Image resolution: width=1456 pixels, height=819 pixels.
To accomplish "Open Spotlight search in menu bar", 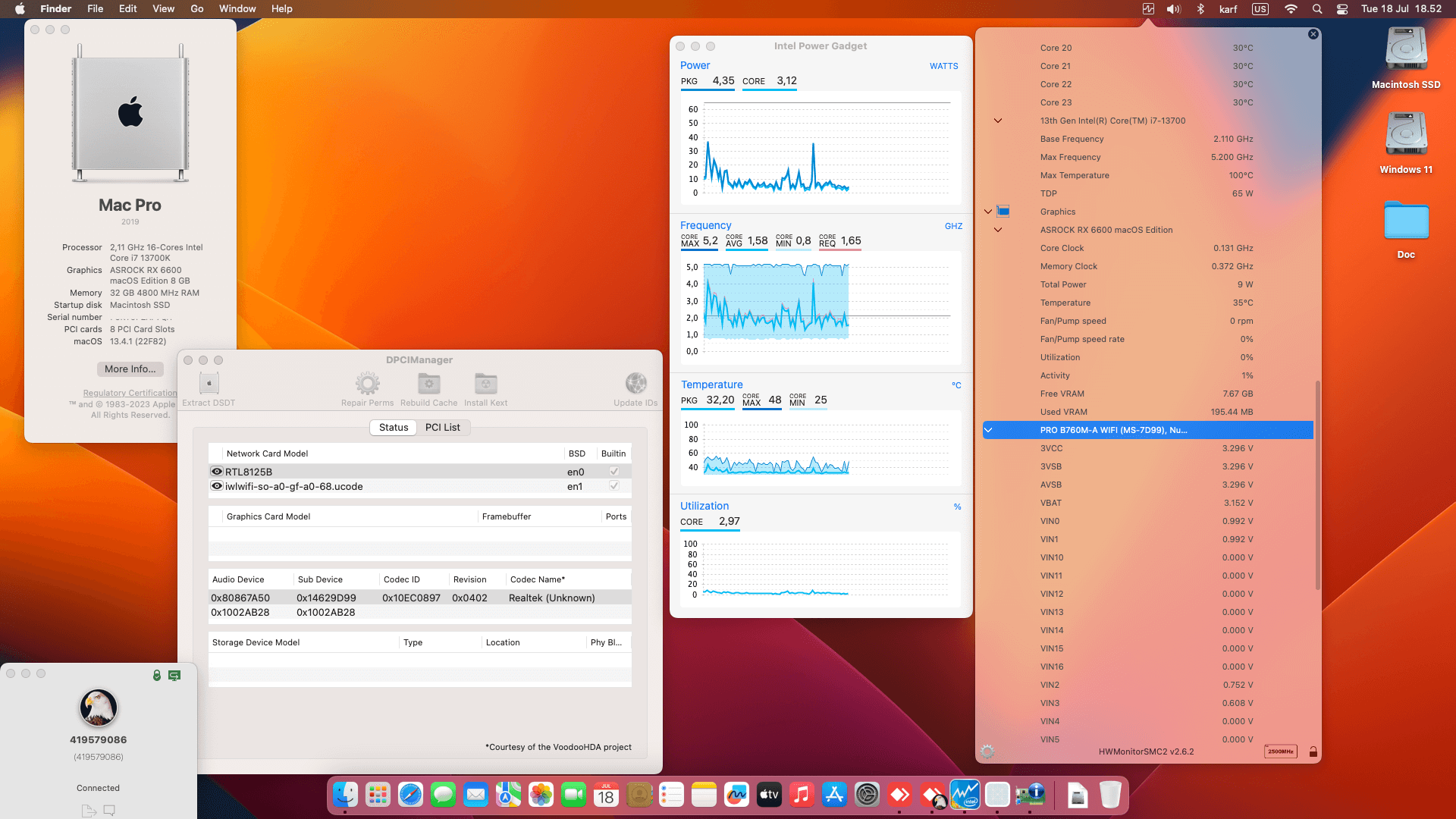I will (1317, 9).
